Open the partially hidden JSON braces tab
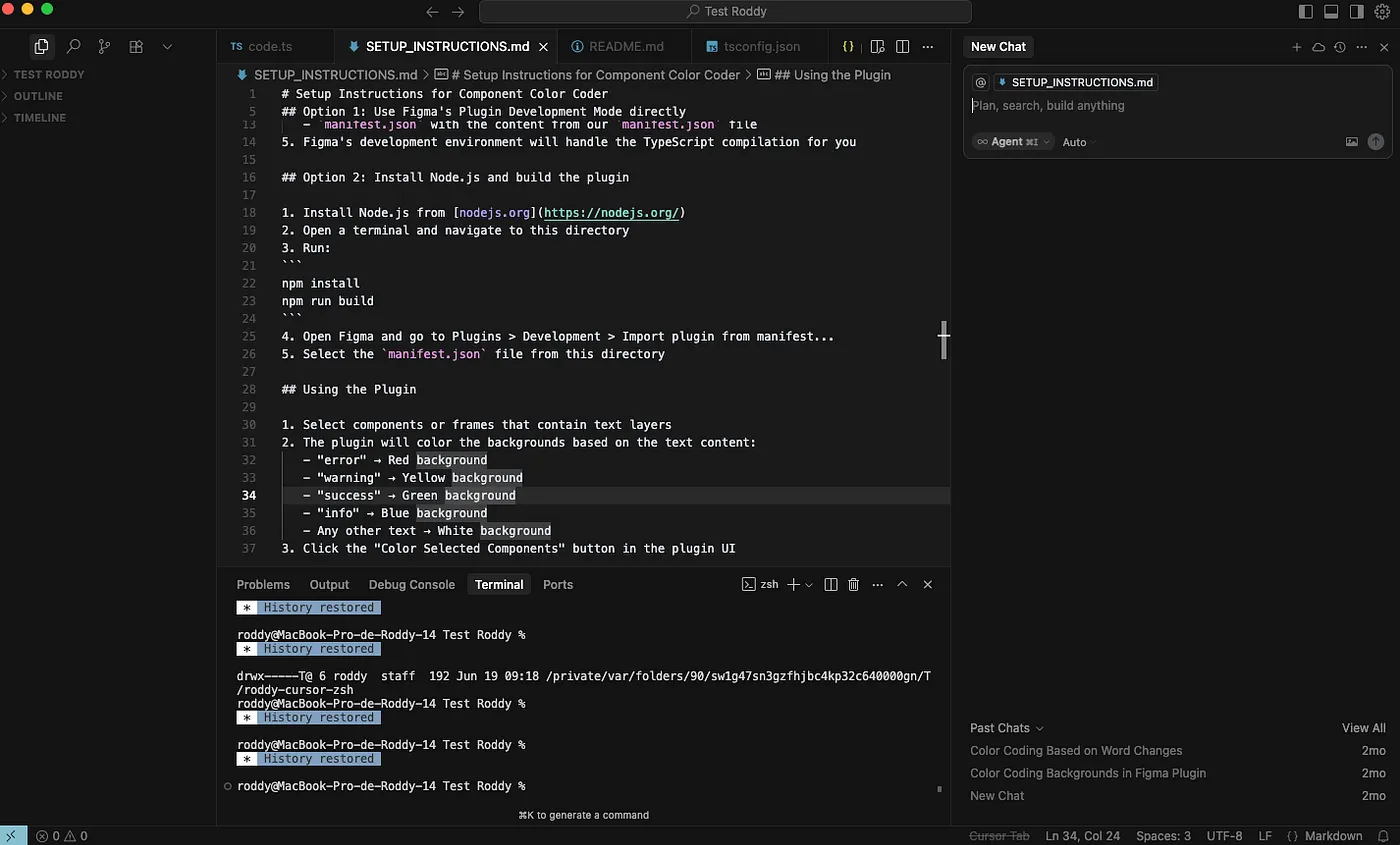This screenshot has height=845, width=1400. [x=847, y=46]
